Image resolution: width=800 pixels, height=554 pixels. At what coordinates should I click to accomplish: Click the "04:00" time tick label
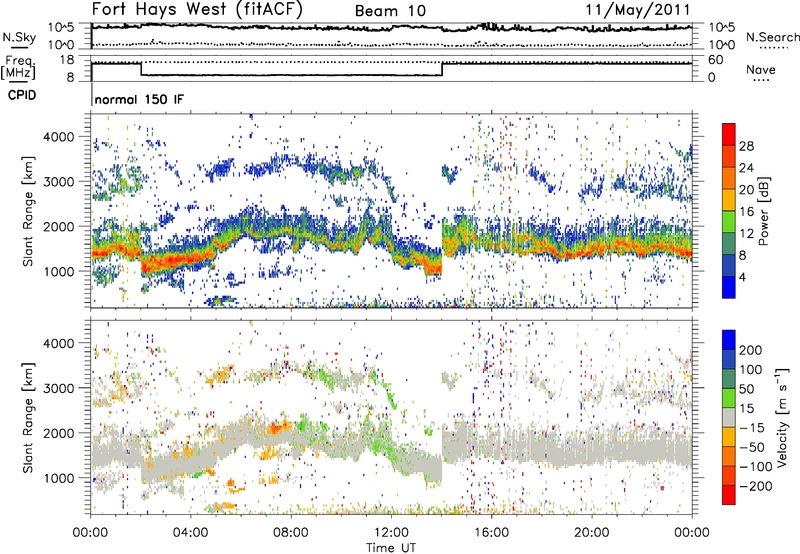(x=190, y=533)
